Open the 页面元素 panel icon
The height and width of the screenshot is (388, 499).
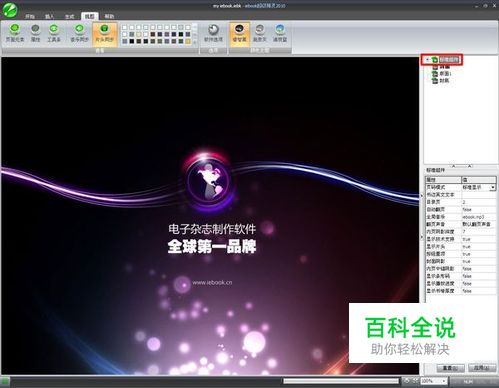15,33
